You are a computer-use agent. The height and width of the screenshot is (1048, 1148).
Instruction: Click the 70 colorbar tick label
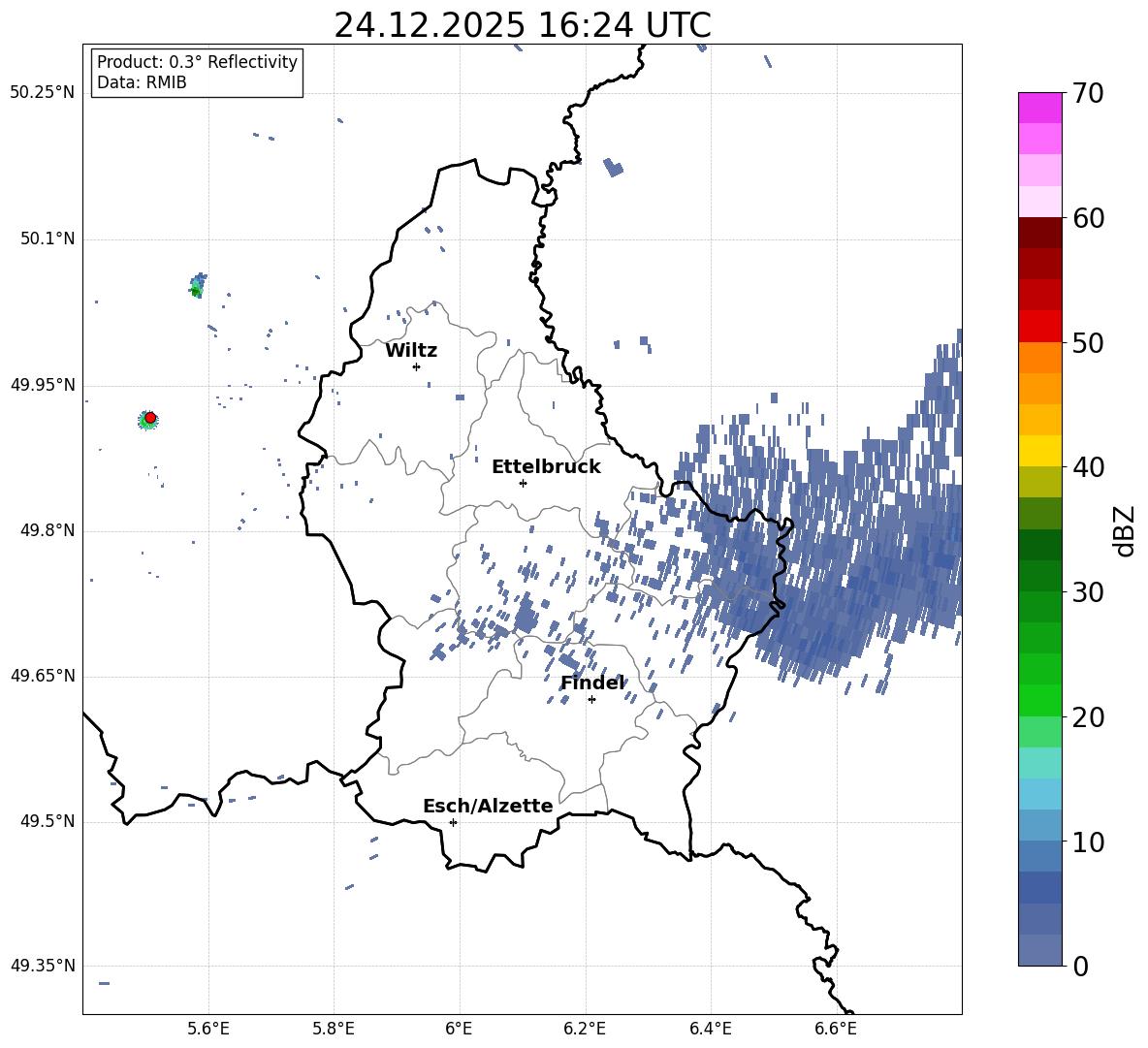[1088, 94]
